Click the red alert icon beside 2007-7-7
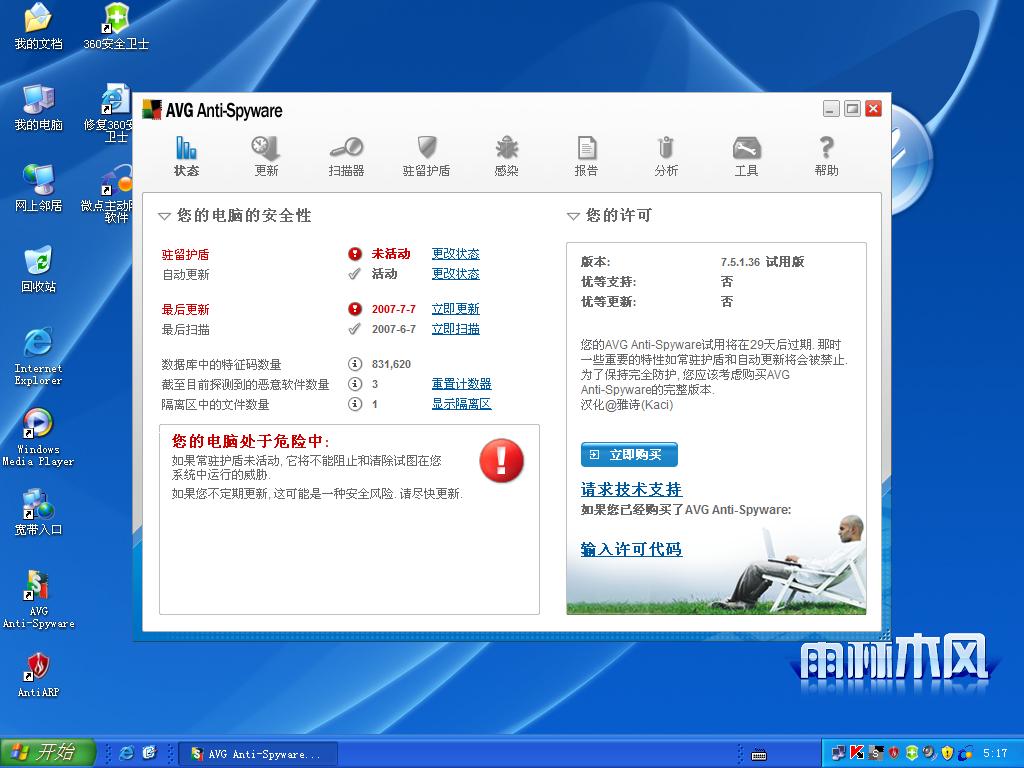The image size is (1024, 768). [355, 309]
